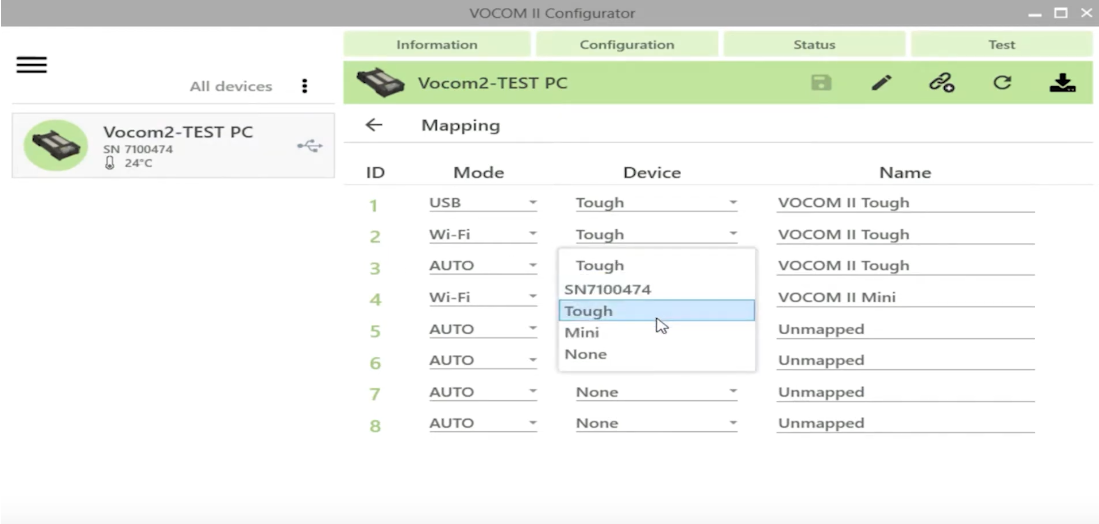Click the pencil edit icon
Viewport: 1099px width, 524px height.
click(881, 83)
